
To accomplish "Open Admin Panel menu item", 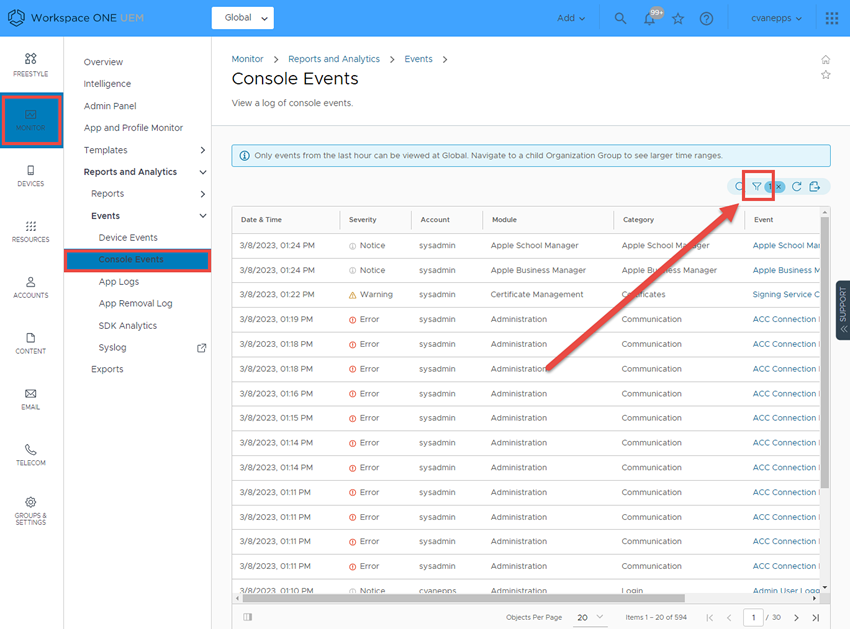I will 110,106.
